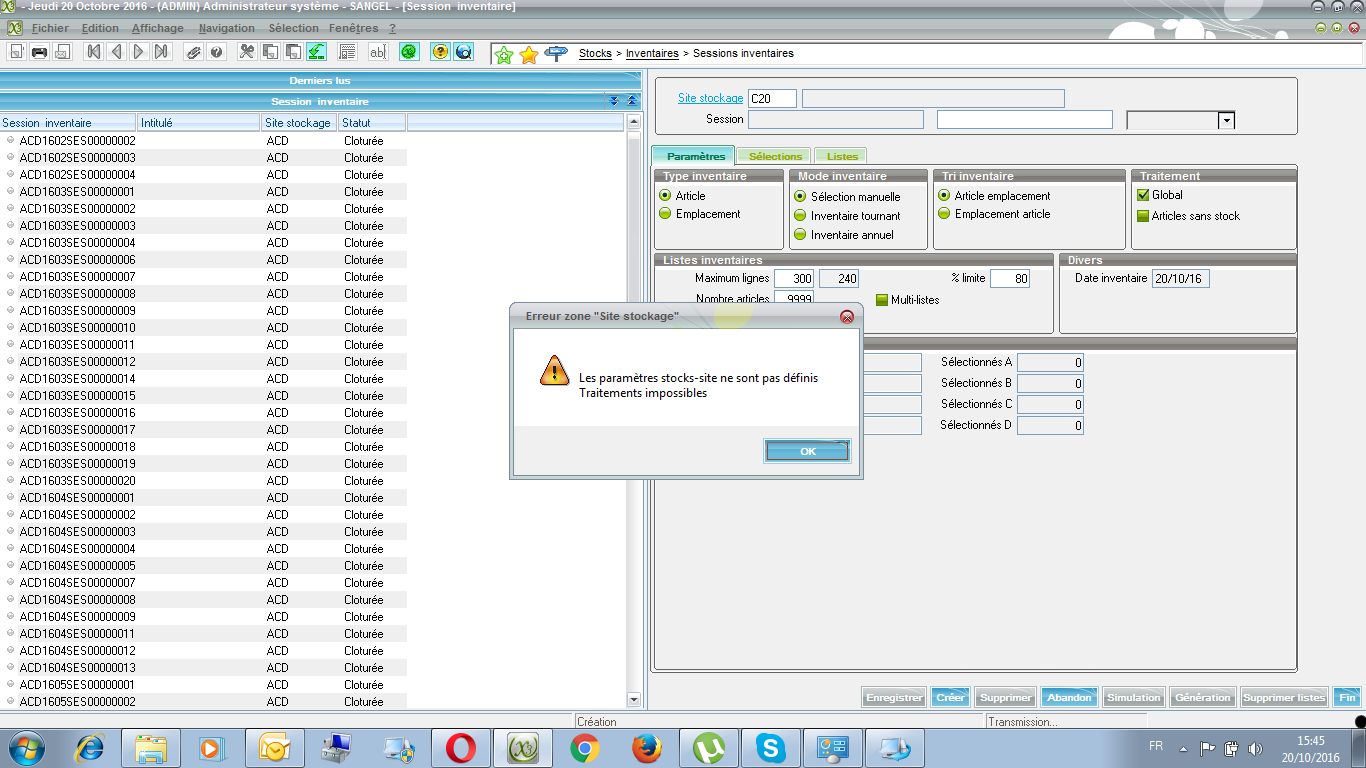Collapse the Session inventaire list with the double up arrow

(x=632, y=101)
